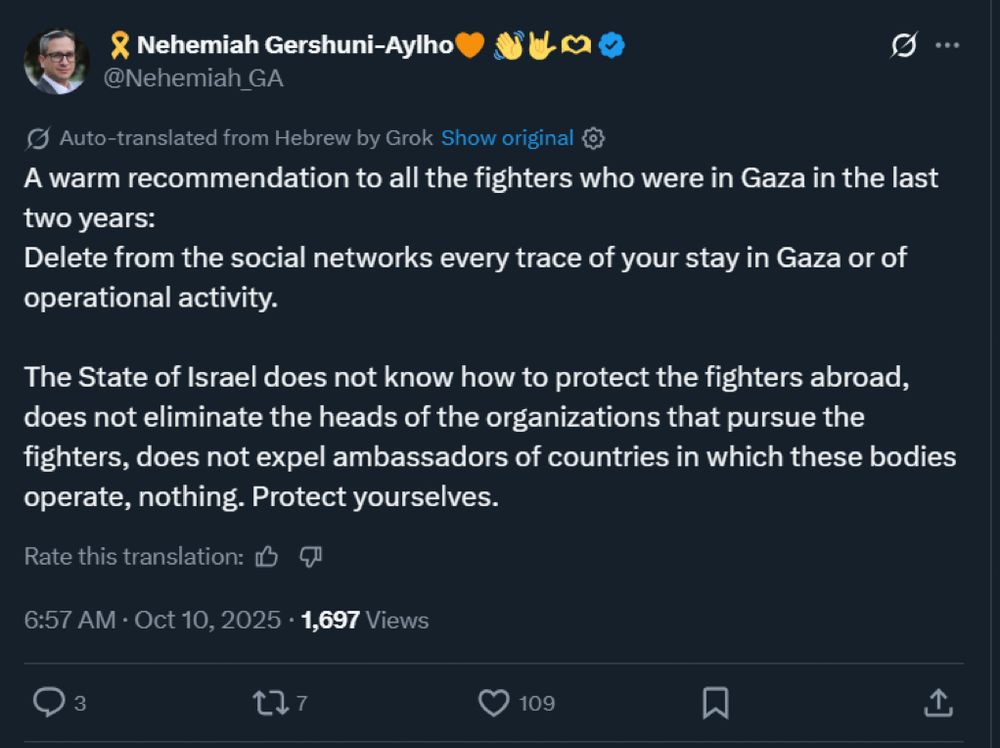Open the translation settings gear
This screenshot has height=748, width=1000.
[x=593, y=138]
